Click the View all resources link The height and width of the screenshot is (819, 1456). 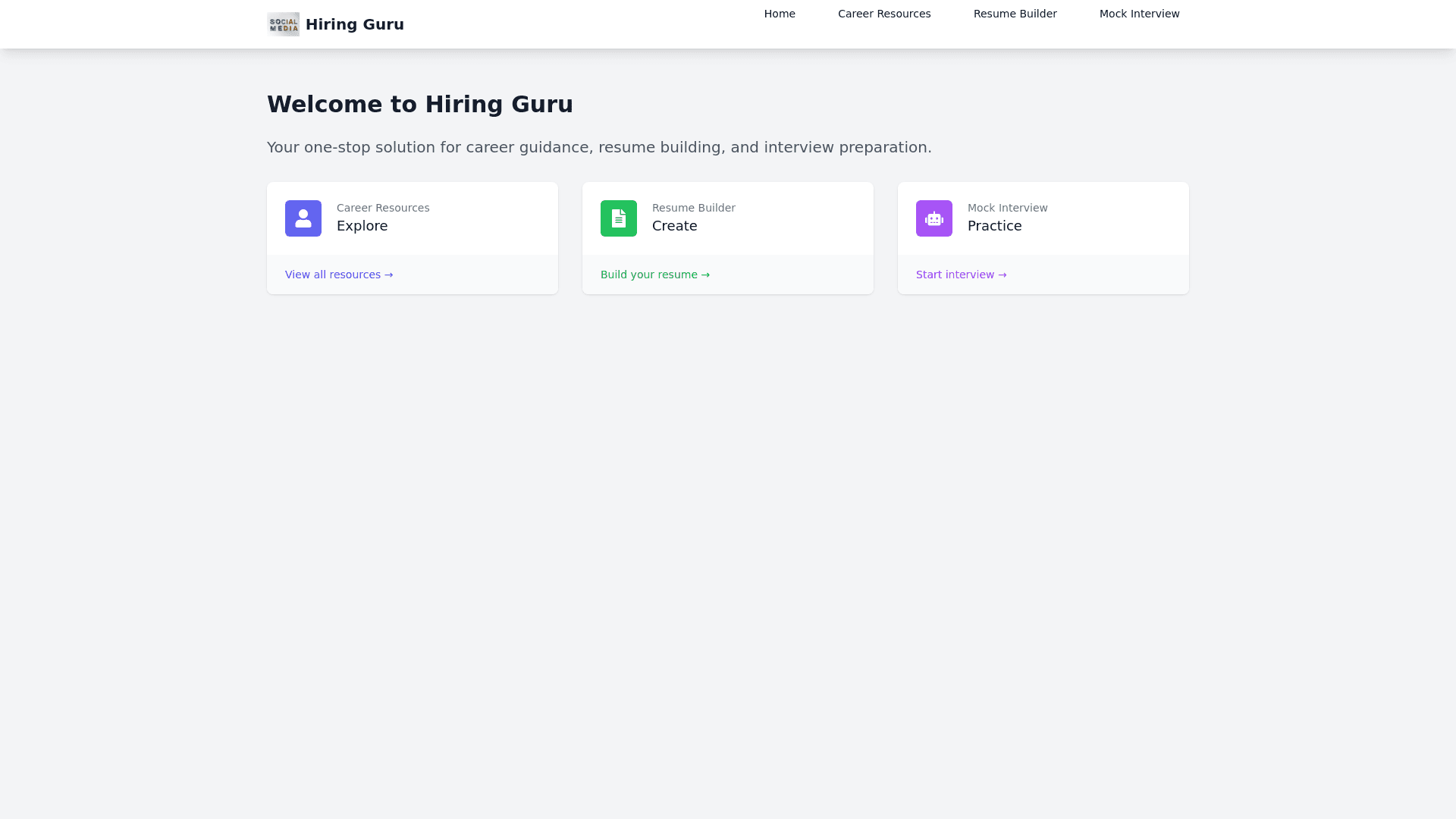coord(339,275)
